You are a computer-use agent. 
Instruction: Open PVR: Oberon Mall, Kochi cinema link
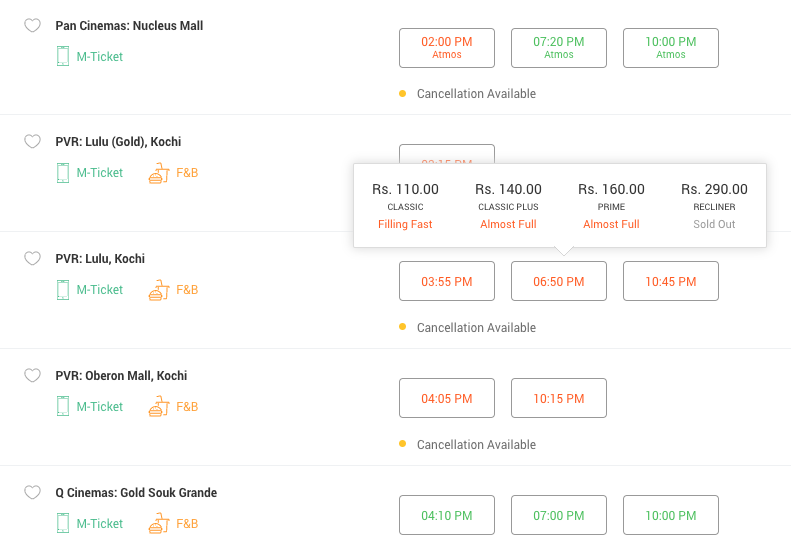pos(121,376)
